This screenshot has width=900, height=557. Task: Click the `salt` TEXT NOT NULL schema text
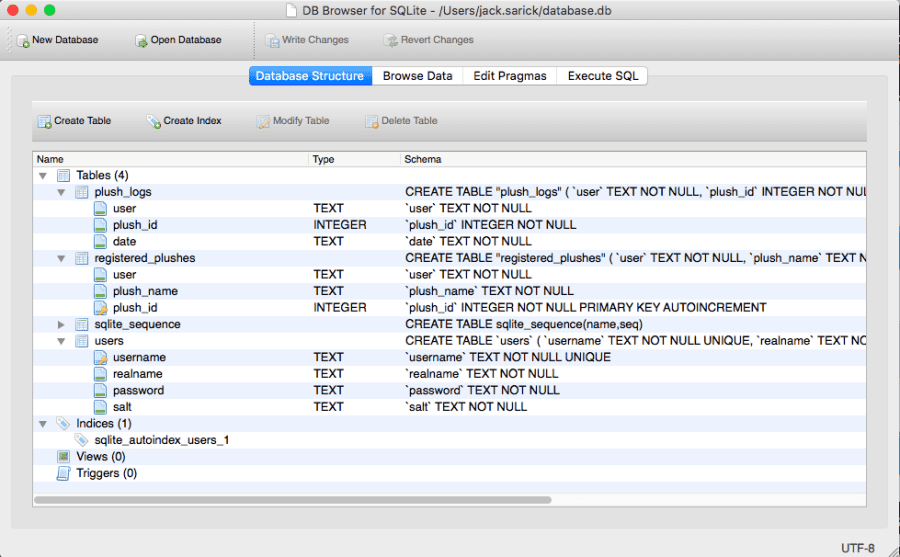pos(466,407)
